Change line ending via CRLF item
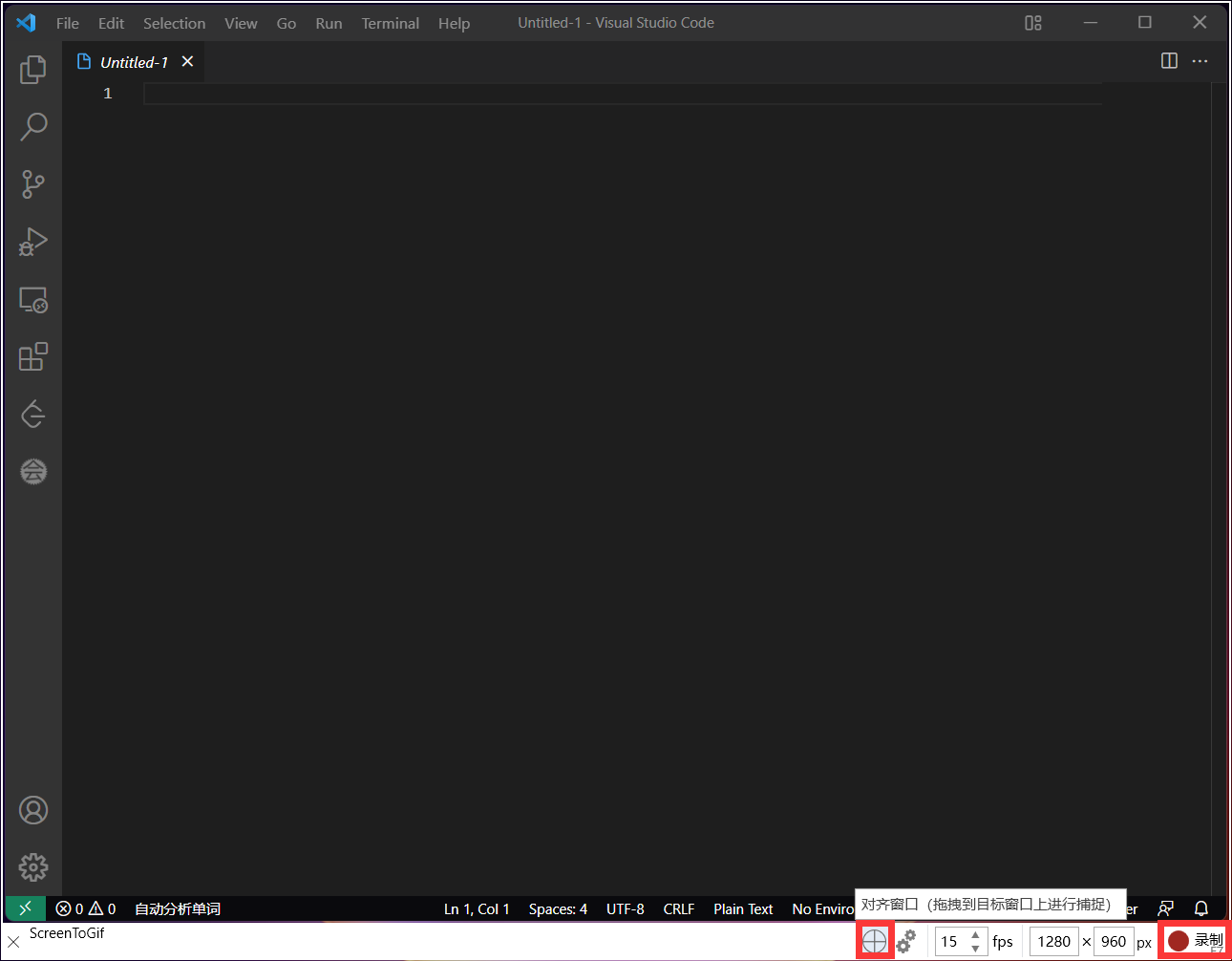 coord(679,908)
